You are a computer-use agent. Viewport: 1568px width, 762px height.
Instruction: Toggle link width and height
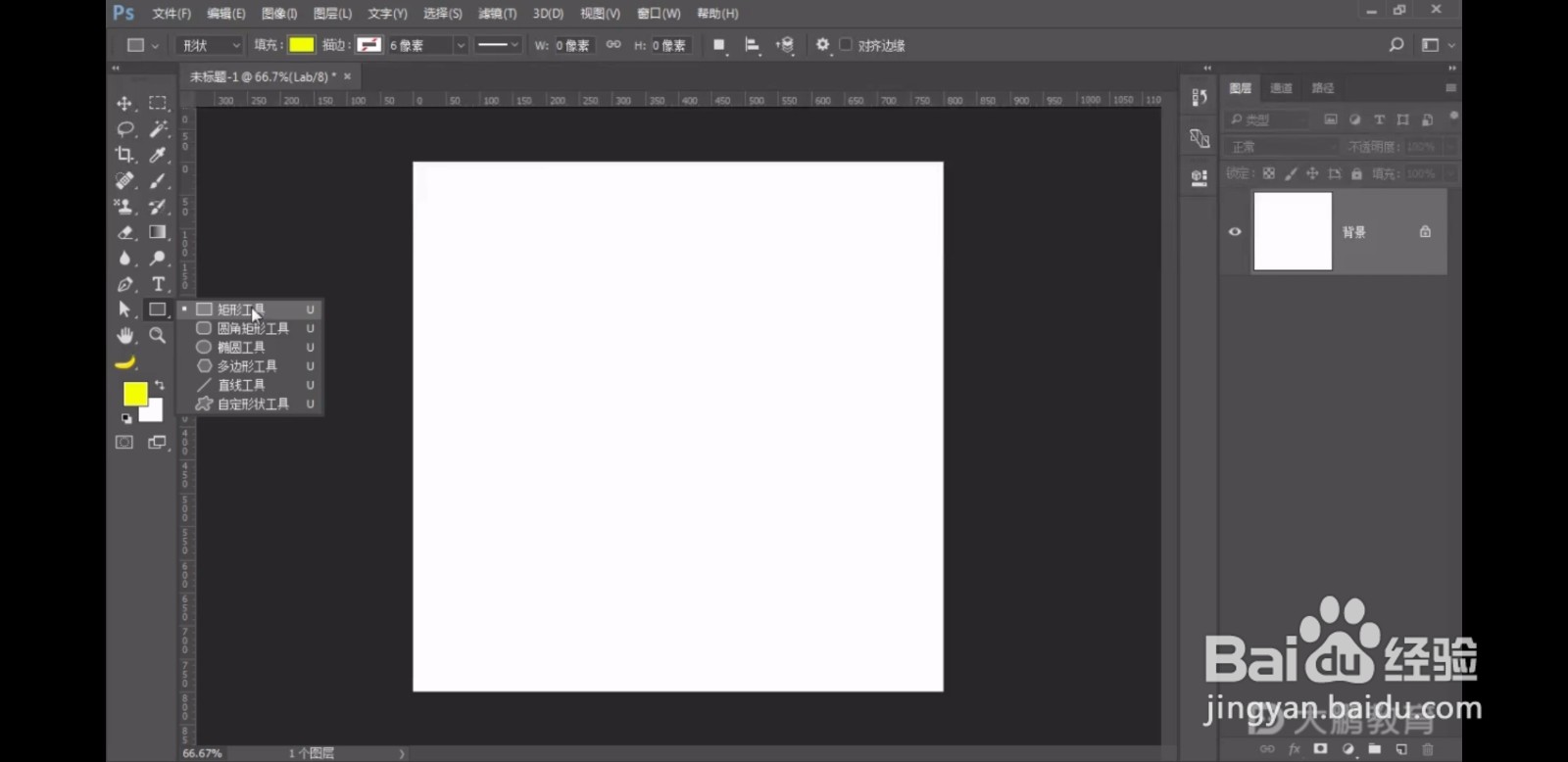[x=613, y=45]
